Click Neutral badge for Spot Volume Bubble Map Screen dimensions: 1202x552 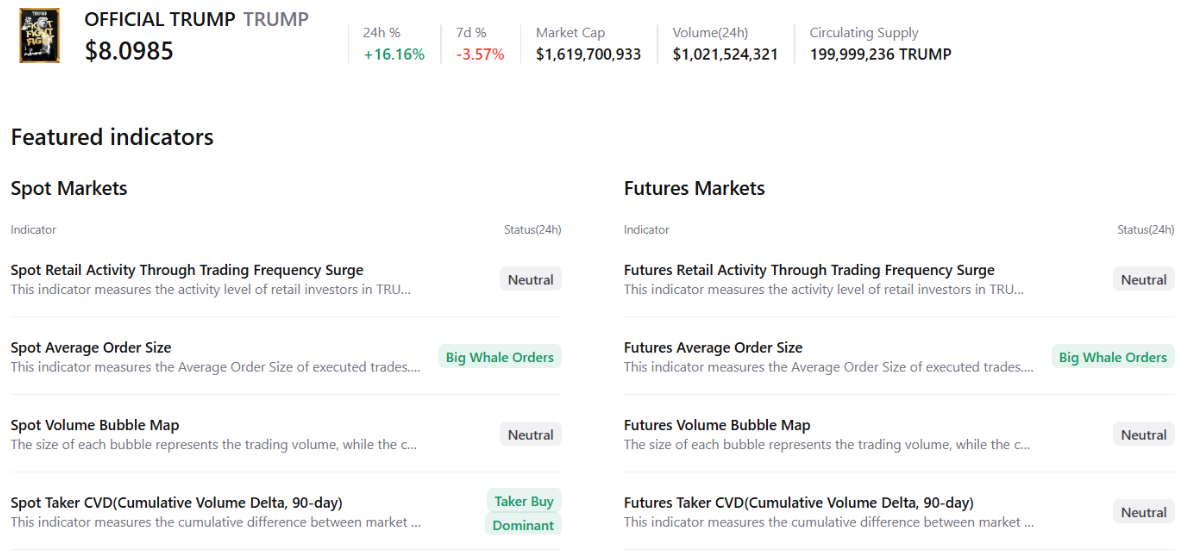pyautogui.click(x=530, y=435)
